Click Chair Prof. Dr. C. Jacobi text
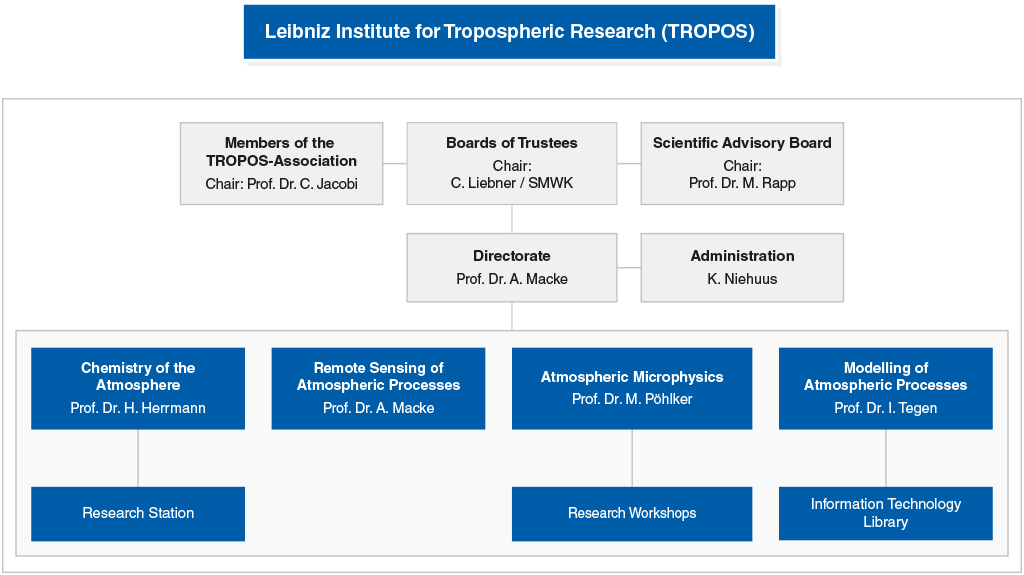The width and height of the screenshot is (1024, 575). point(281,184)
